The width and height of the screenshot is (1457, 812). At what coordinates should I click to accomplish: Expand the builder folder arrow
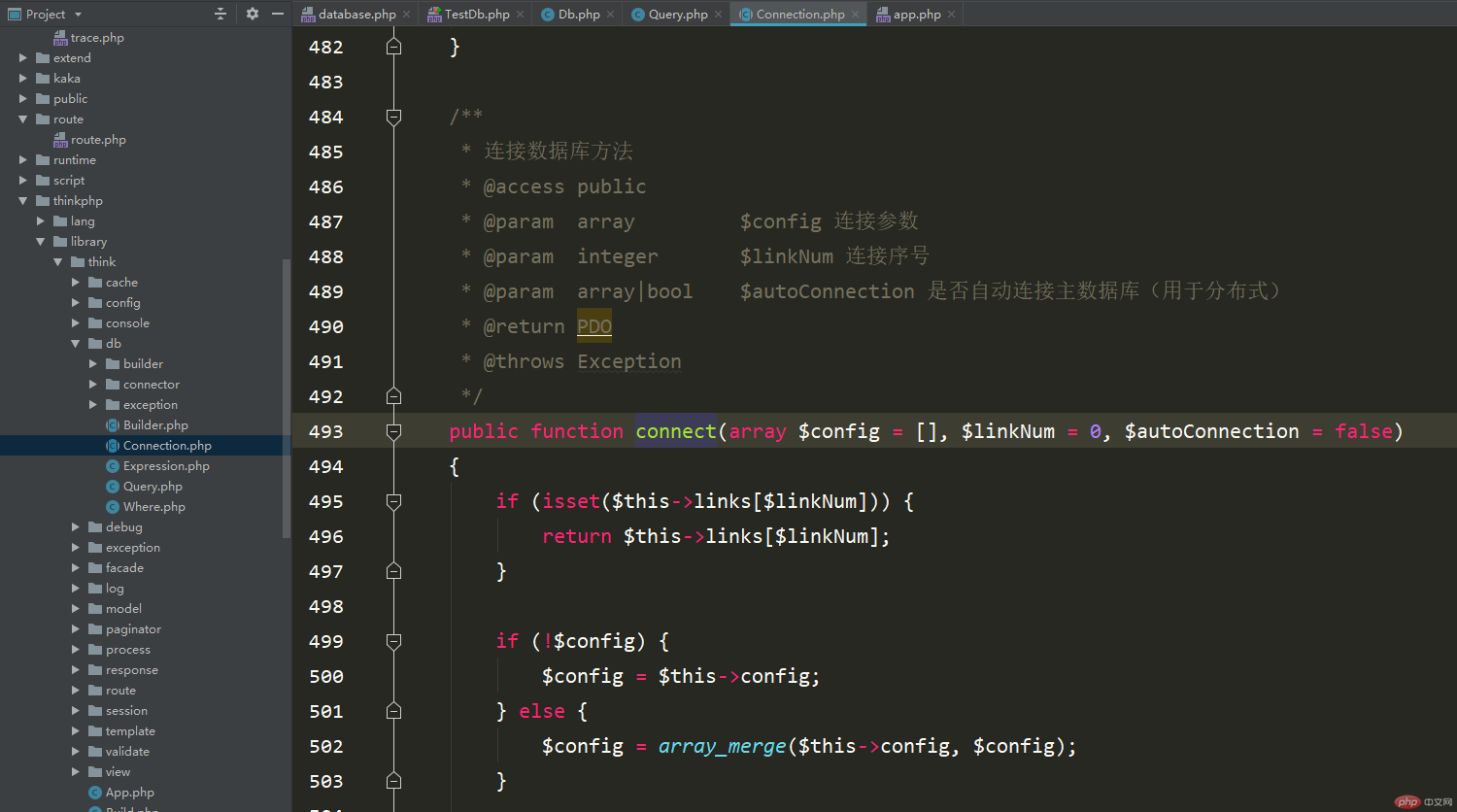[93, 364]
